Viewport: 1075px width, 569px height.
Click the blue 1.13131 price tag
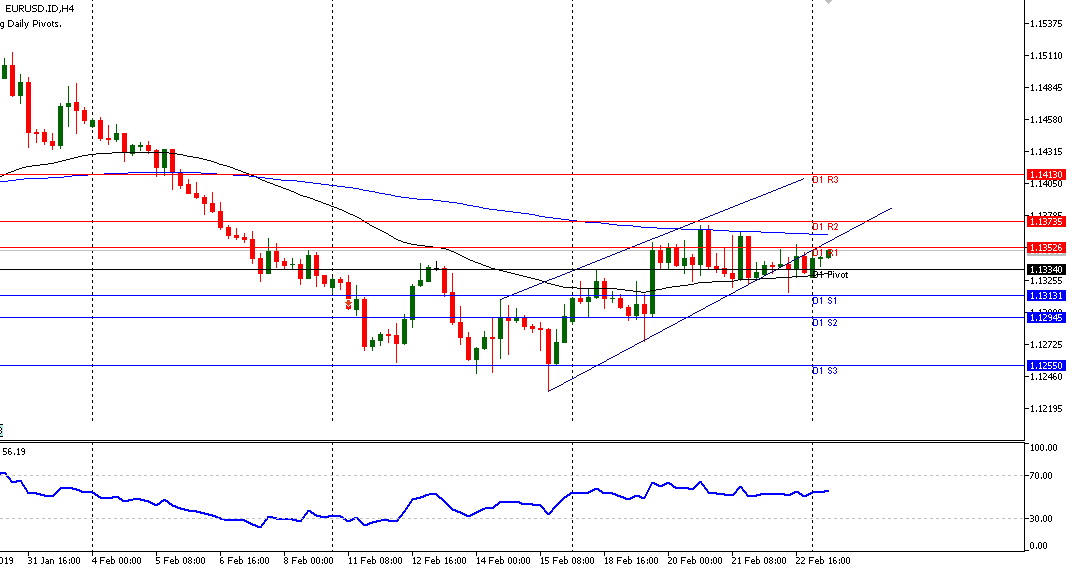click(x=1046, y=295)
